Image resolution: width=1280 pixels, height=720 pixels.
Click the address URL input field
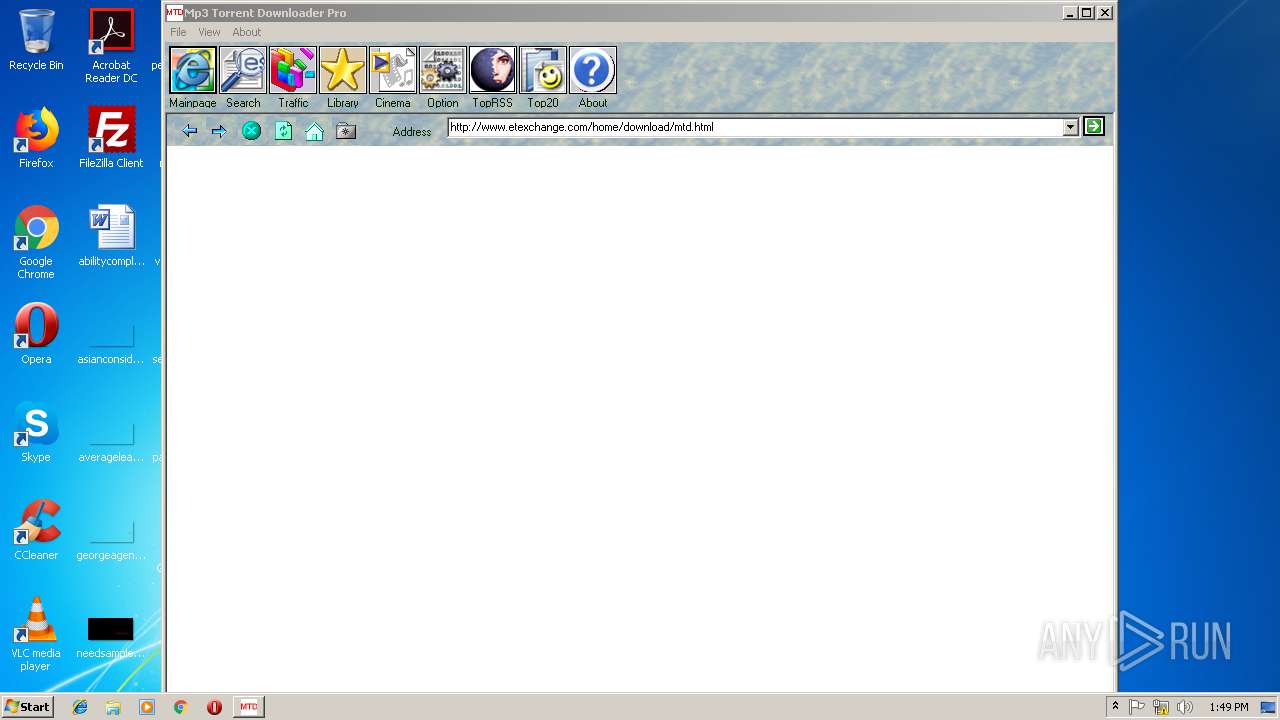pos(755,127)
